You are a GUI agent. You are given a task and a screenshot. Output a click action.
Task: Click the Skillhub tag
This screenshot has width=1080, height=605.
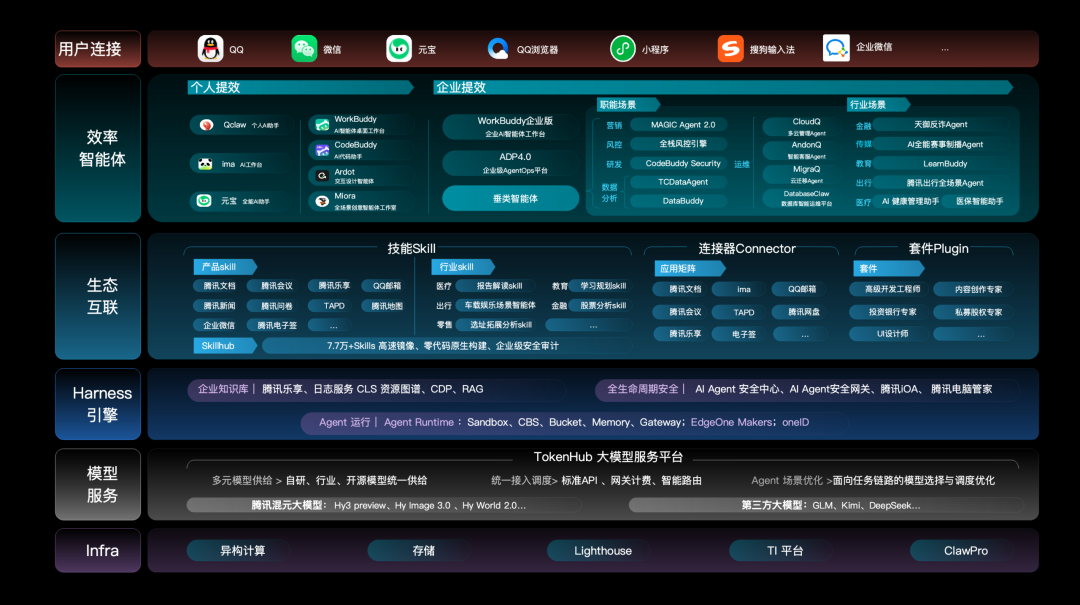click(x=225, y=346)
